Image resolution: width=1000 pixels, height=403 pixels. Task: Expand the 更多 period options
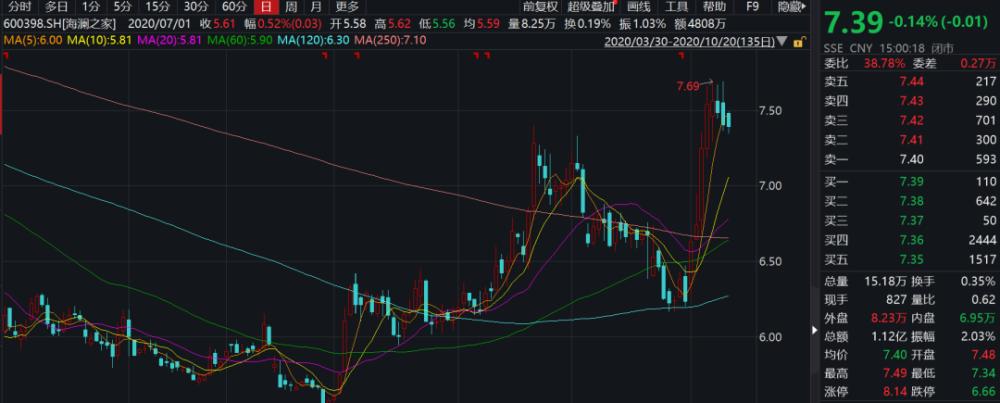click(x=347, y=6)
